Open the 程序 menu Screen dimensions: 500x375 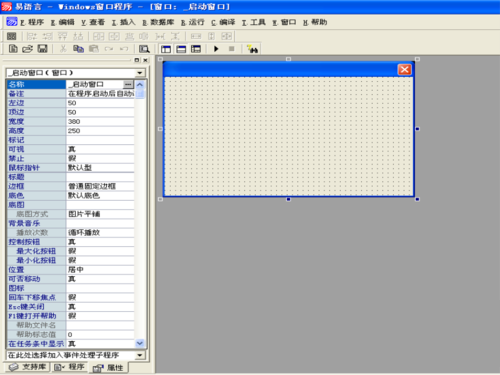tap(32, 22)
